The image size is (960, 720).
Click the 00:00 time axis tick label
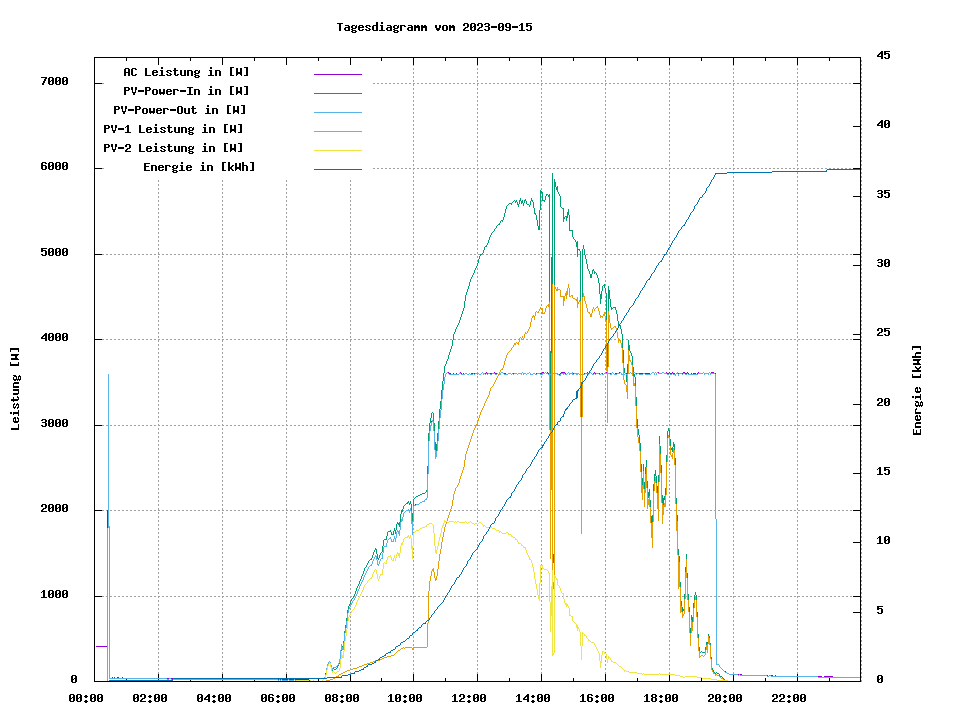point(86,698)
